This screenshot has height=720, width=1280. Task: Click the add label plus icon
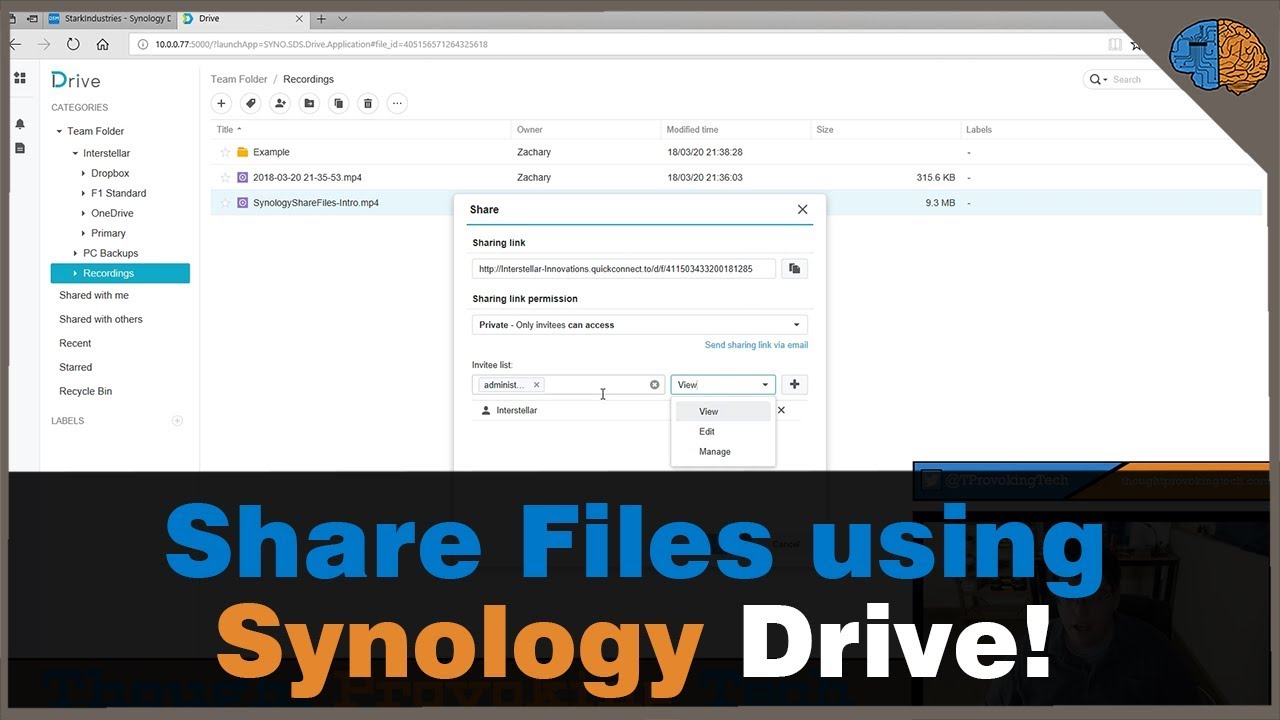point(177,421)
